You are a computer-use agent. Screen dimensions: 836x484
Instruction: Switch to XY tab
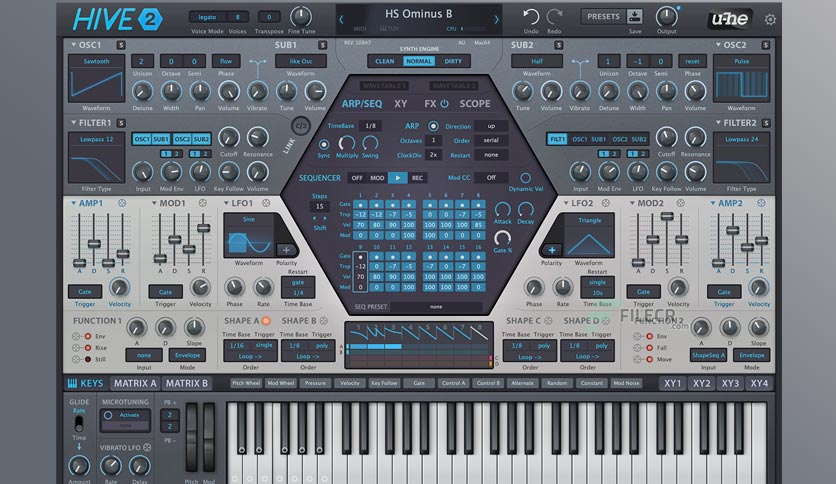click(401, 103)
